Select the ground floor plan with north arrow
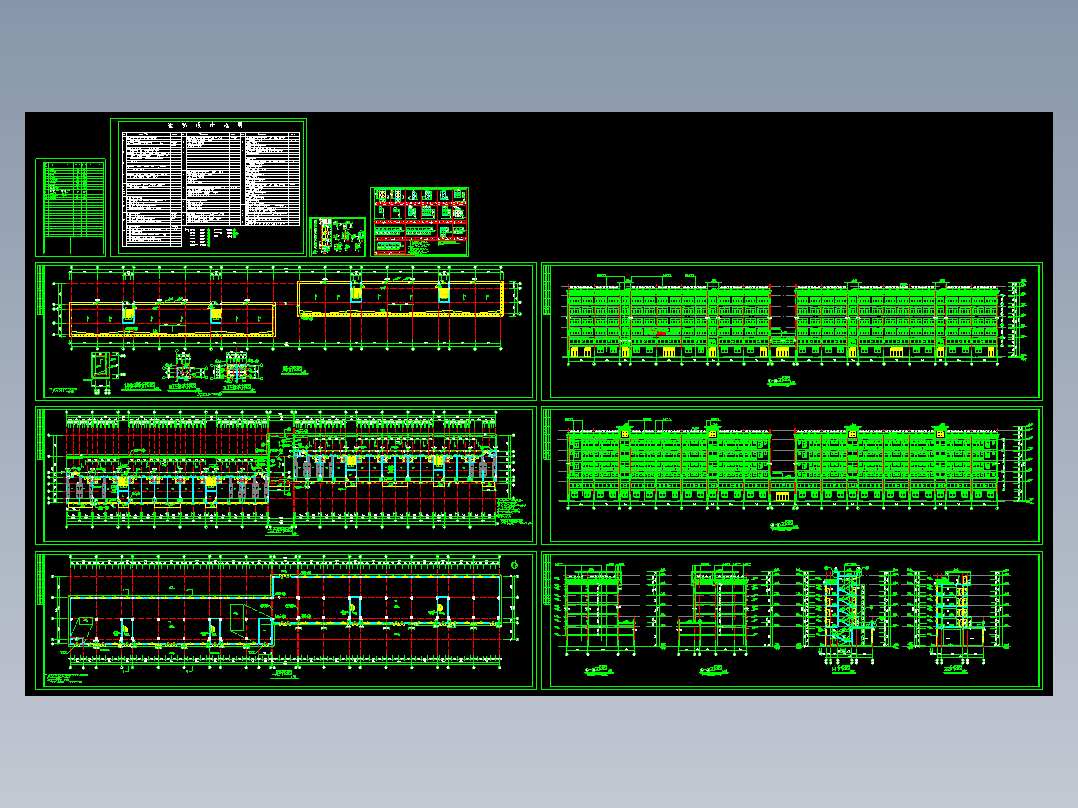Image resolution: width=1078 pixels, height=808 pixels. (x=286, y=620)
